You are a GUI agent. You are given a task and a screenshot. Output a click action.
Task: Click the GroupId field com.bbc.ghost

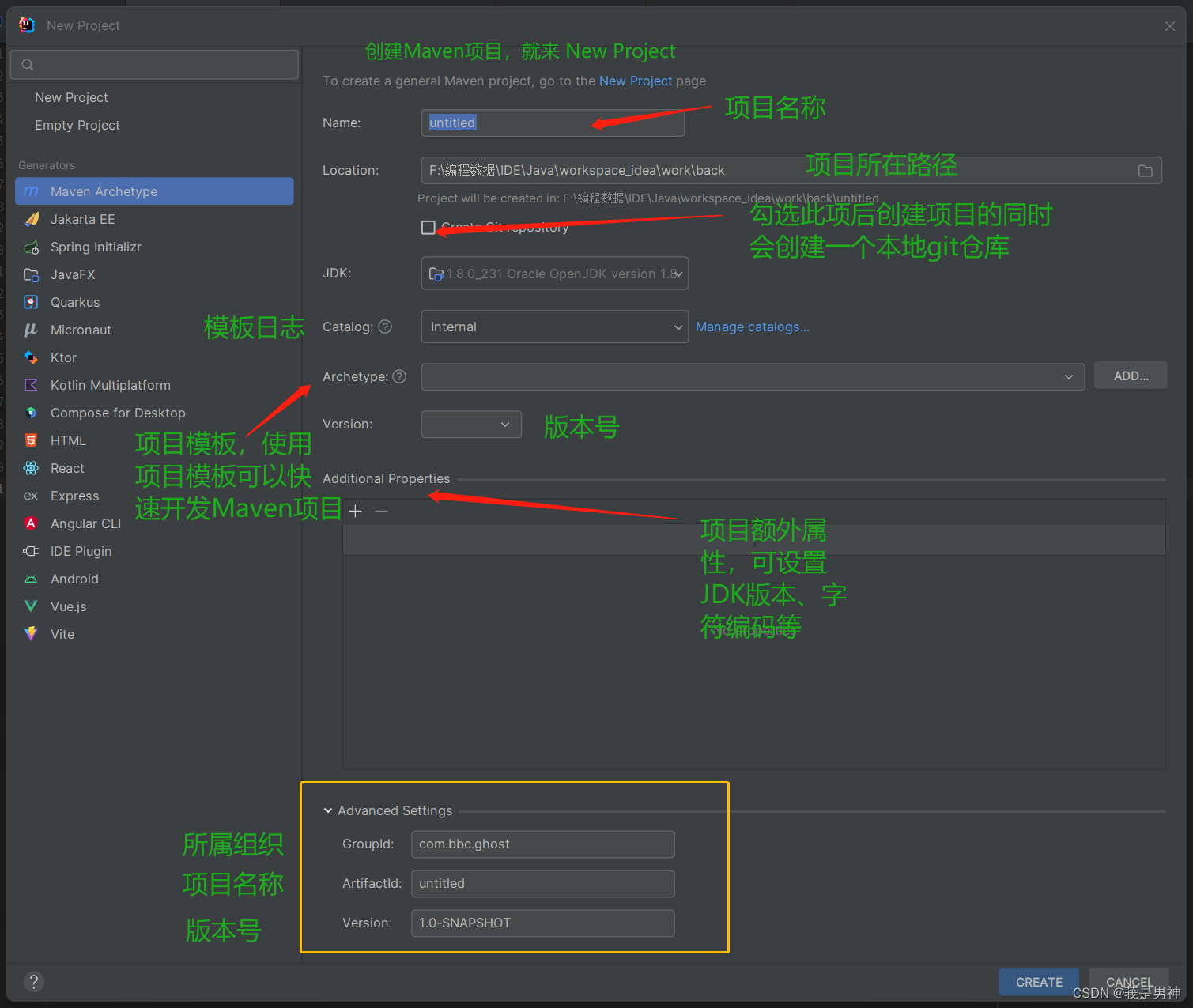(543, 844)
